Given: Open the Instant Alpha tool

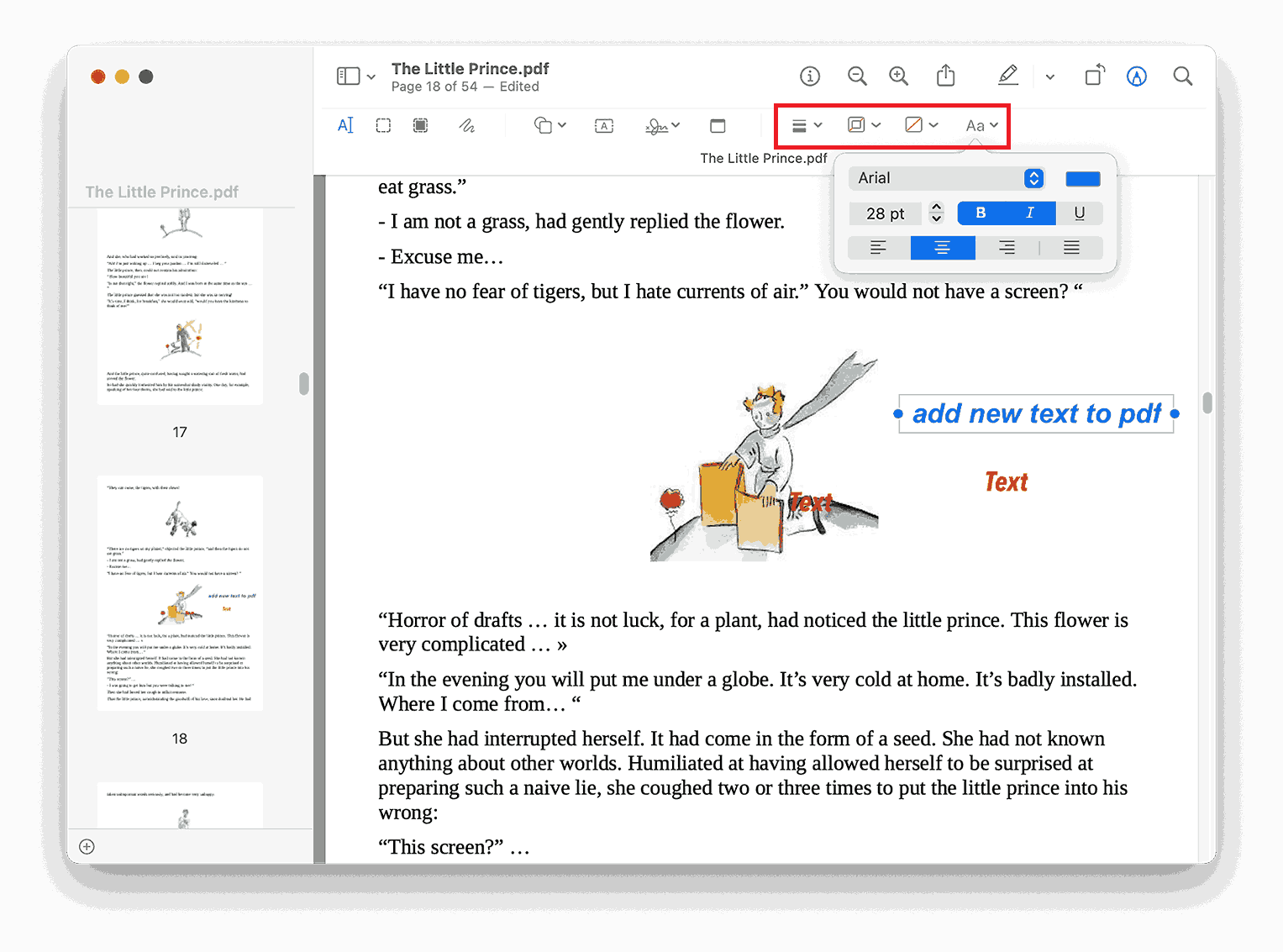Looking at the screenshot, I should click(420, 124).
